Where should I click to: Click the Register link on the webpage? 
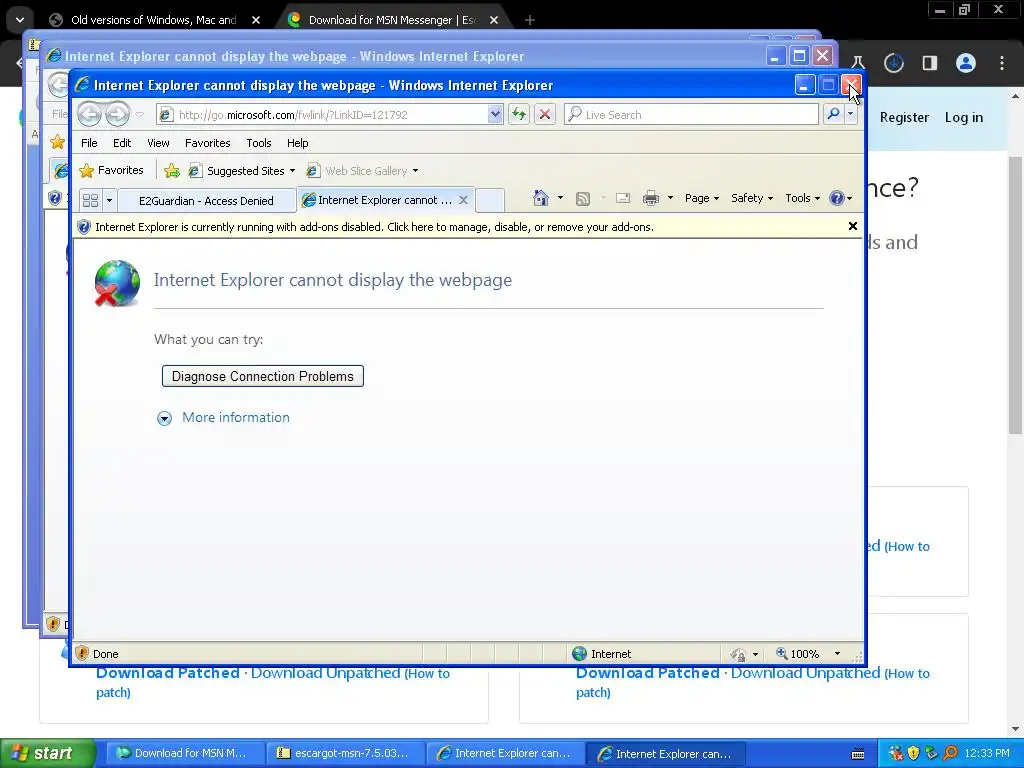904,117
